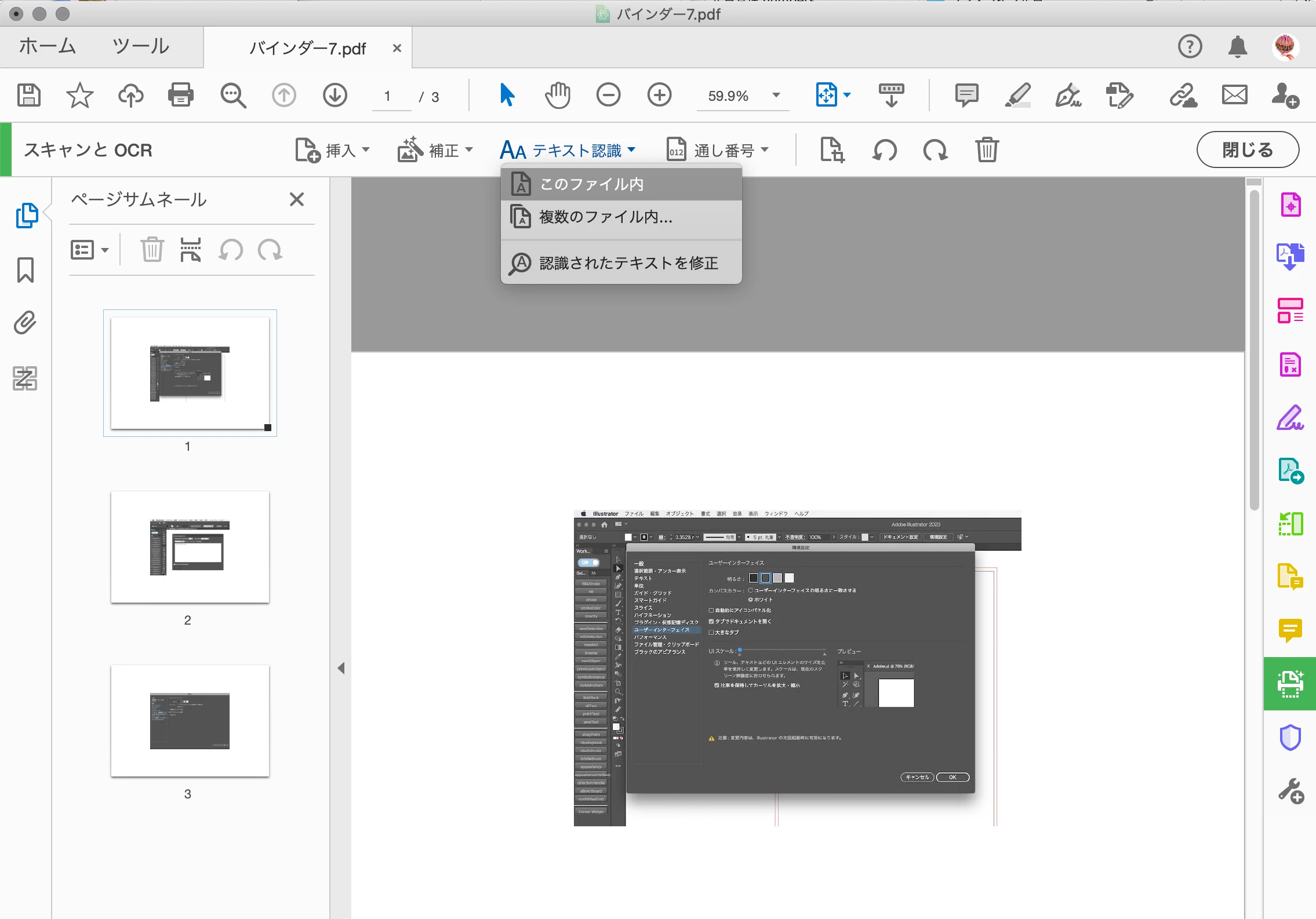Click the highlight text marker icon
The image size is (1316, 919).
[1017, 95]
